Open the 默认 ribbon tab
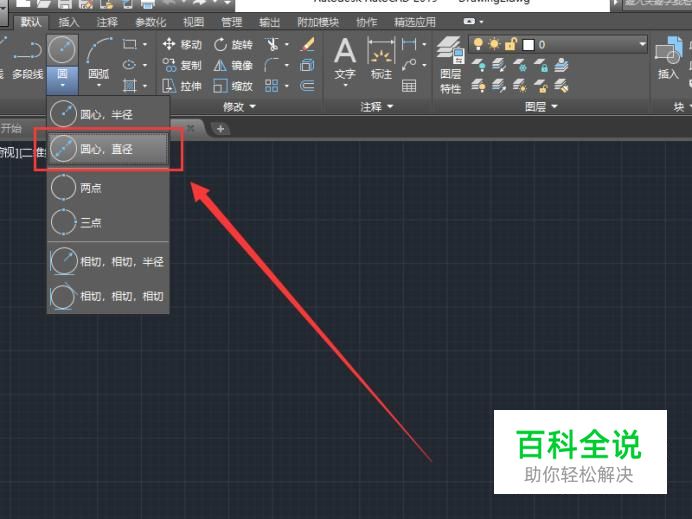The width and height of the screenshot is (692, 519). (30, 22)
